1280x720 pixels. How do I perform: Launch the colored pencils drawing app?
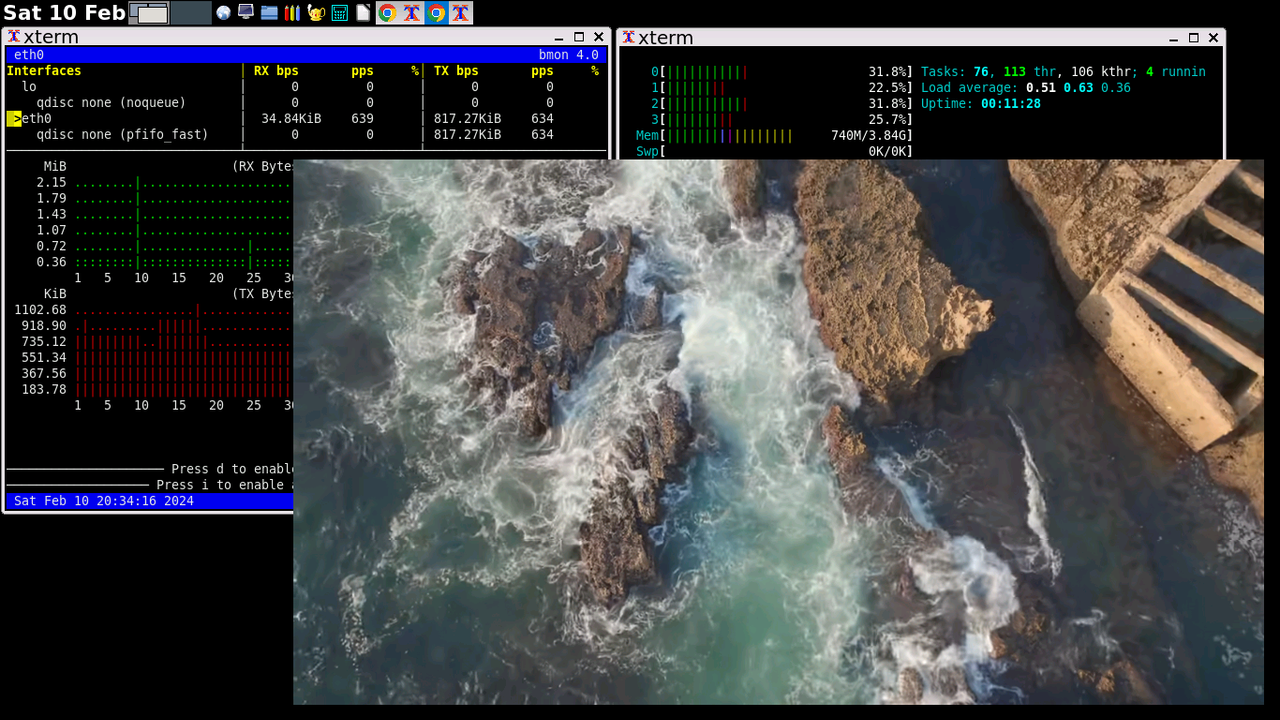[292, 13]
